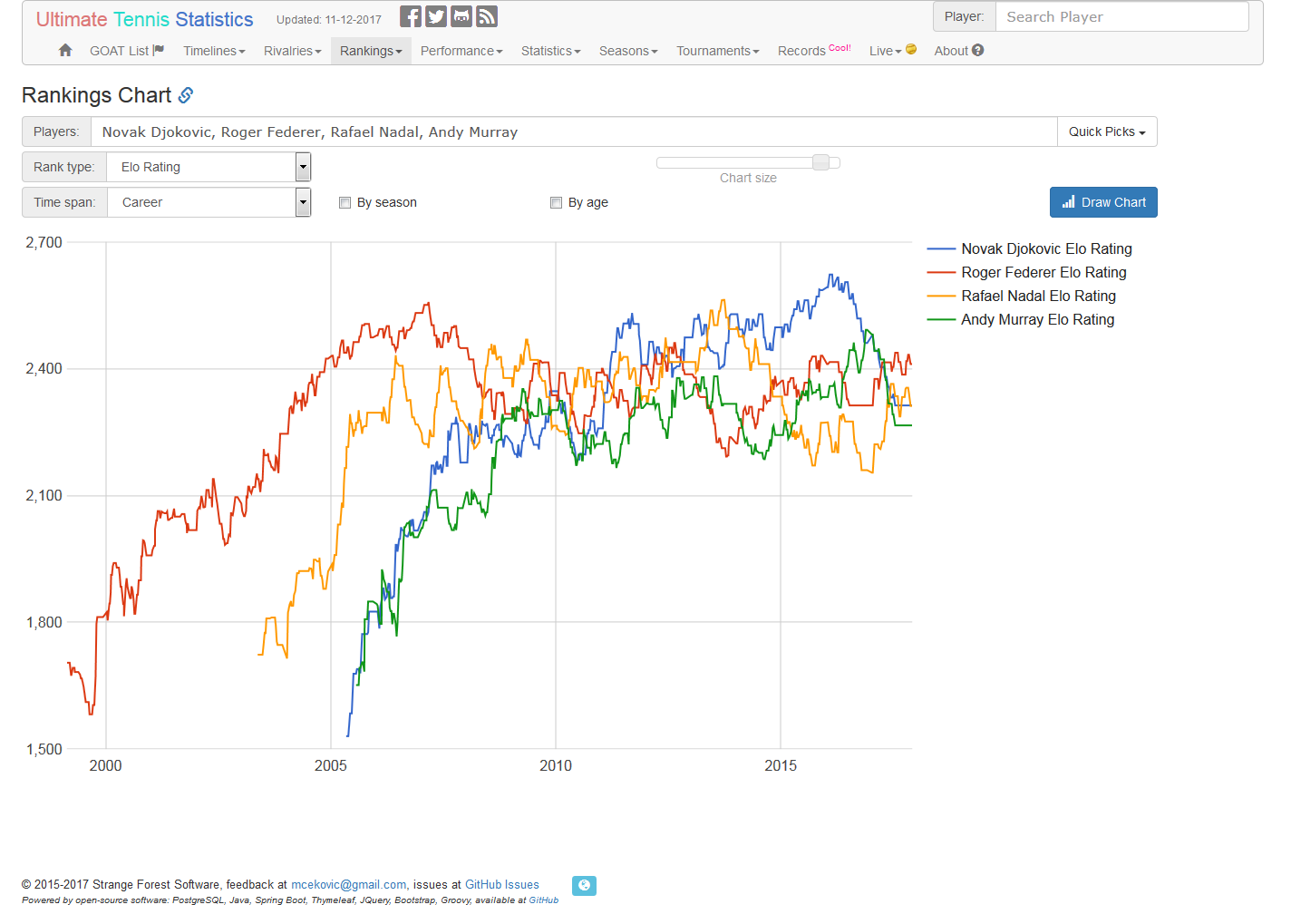Open the GitHub cat icon in header

coord(461,16)
